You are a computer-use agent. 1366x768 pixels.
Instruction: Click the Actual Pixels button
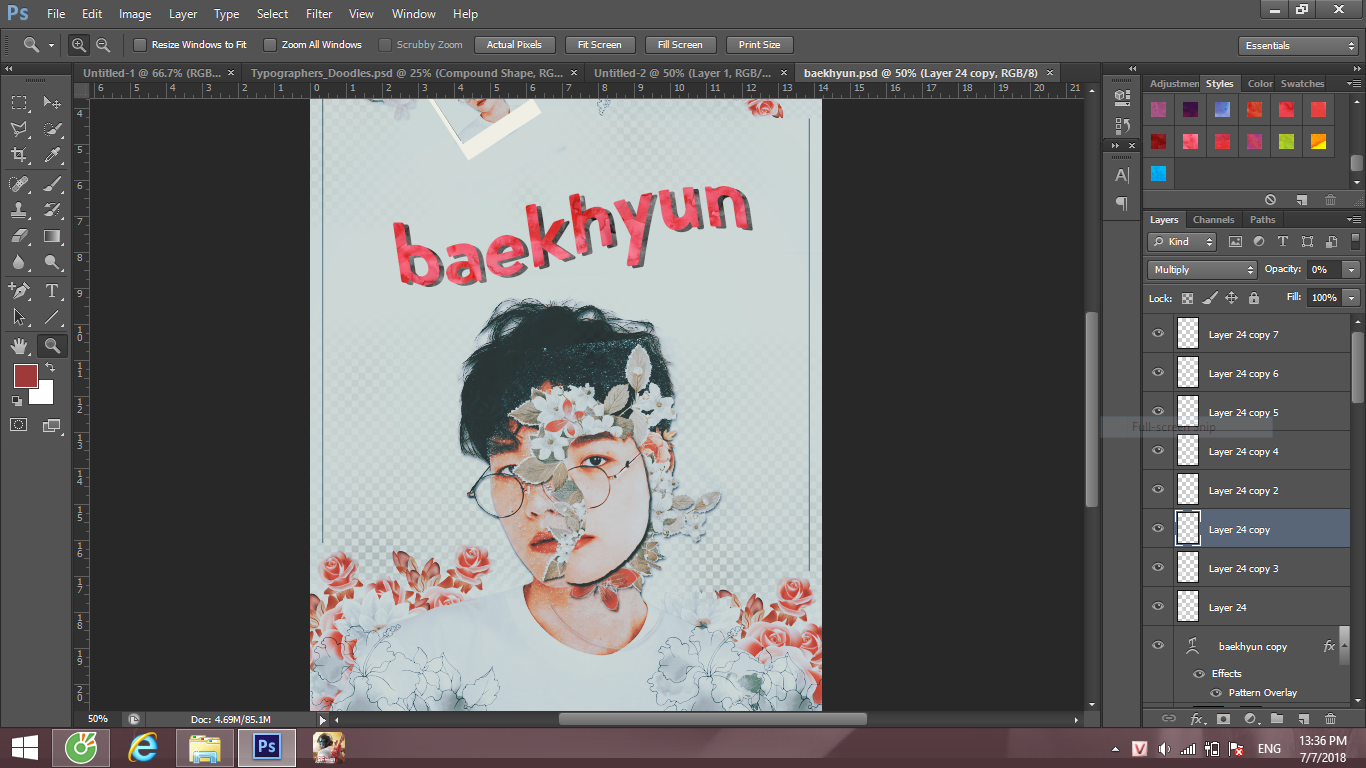pyautogui.click(x=514, y=45)
